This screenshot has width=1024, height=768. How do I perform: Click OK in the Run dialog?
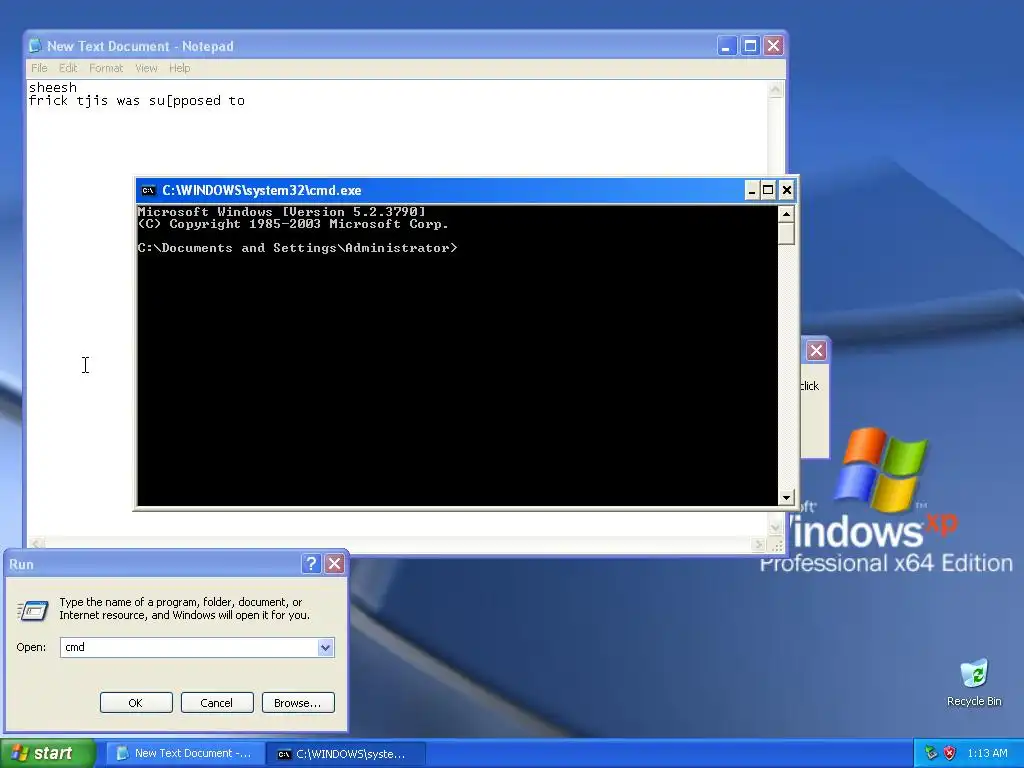136,703
